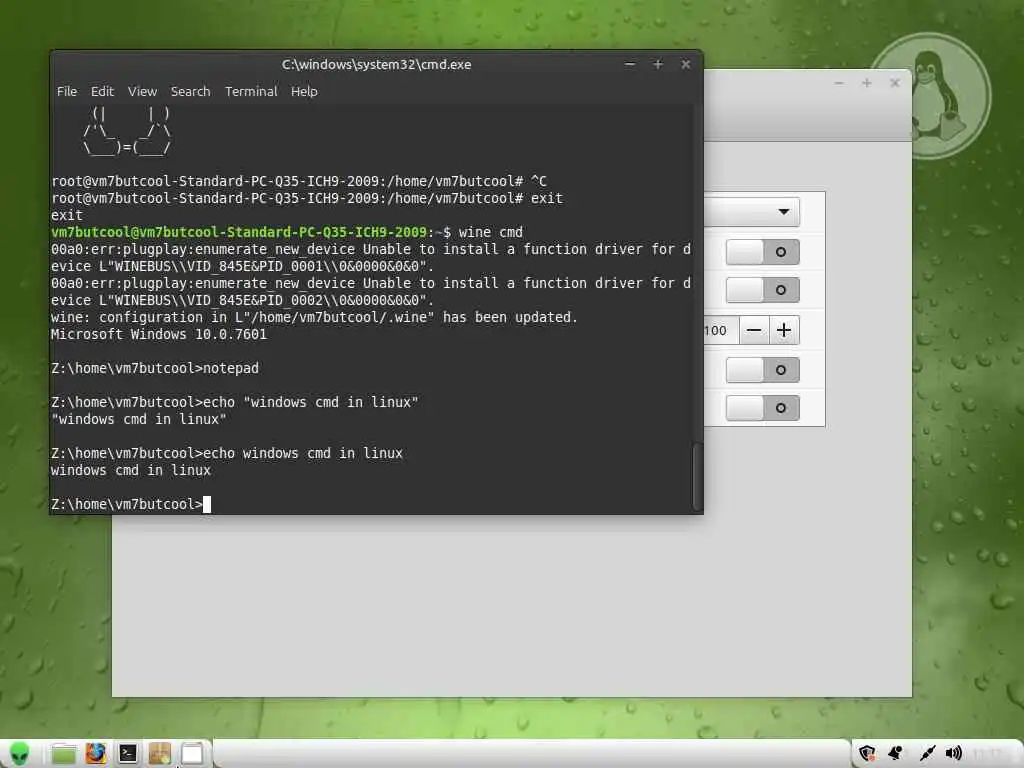Click the plugplay error line mentioning PID_0002
The width and height of the screenshot is (1024, 768).
pyautogui.click(x=371, y=292)
